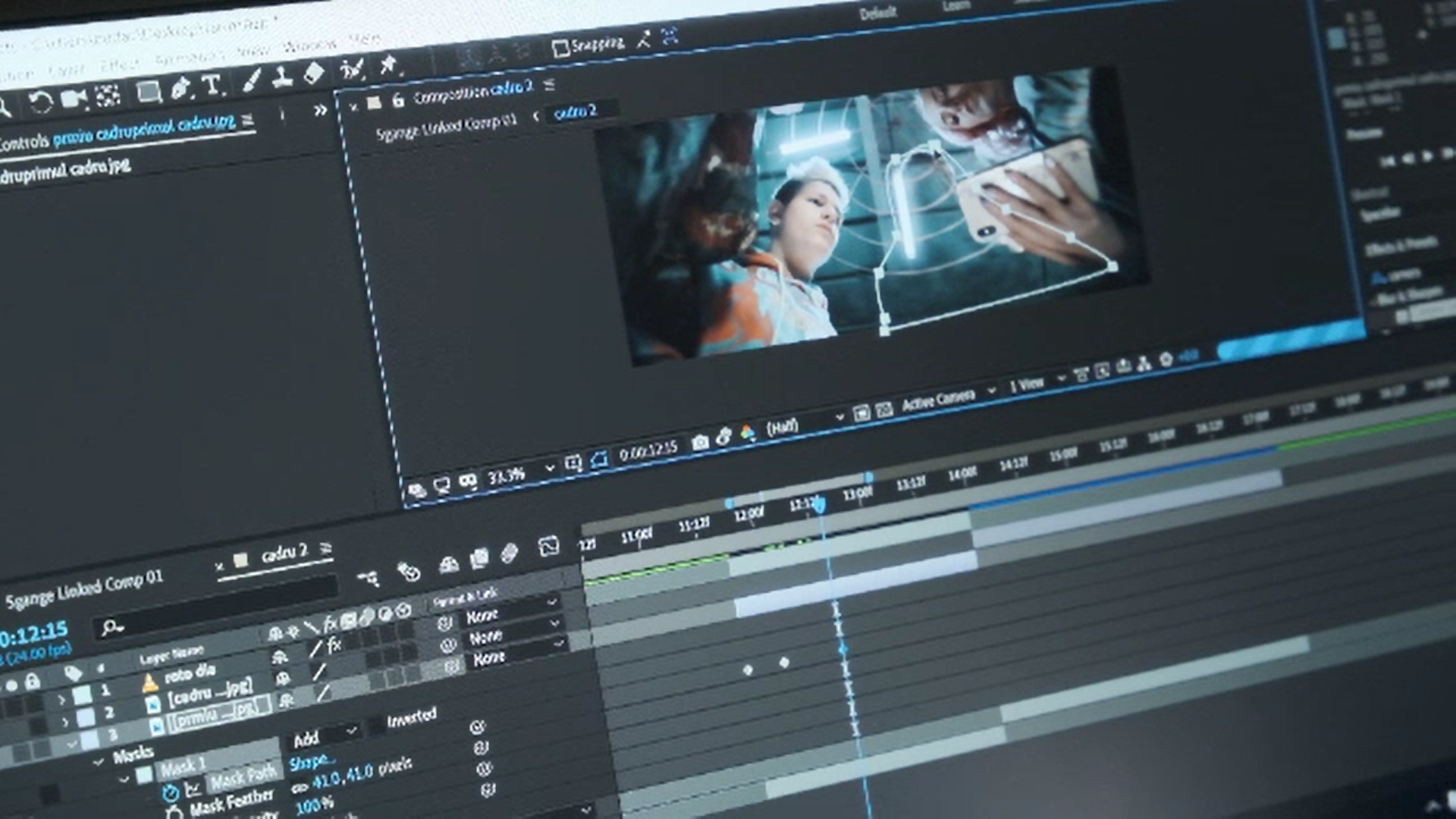This screenshot has width=1456, height=819.
Task: Click the Mask 1 color swatch
Action: (x=144, y=775)
